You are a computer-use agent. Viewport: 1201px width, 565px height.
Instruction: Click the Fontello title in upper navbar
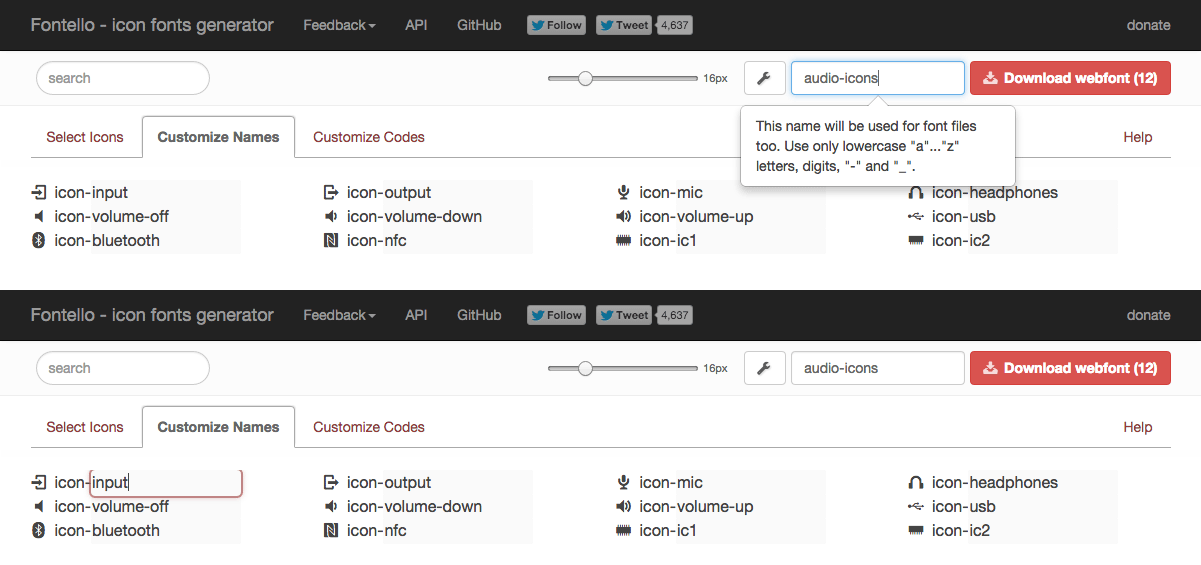point(152,25)
